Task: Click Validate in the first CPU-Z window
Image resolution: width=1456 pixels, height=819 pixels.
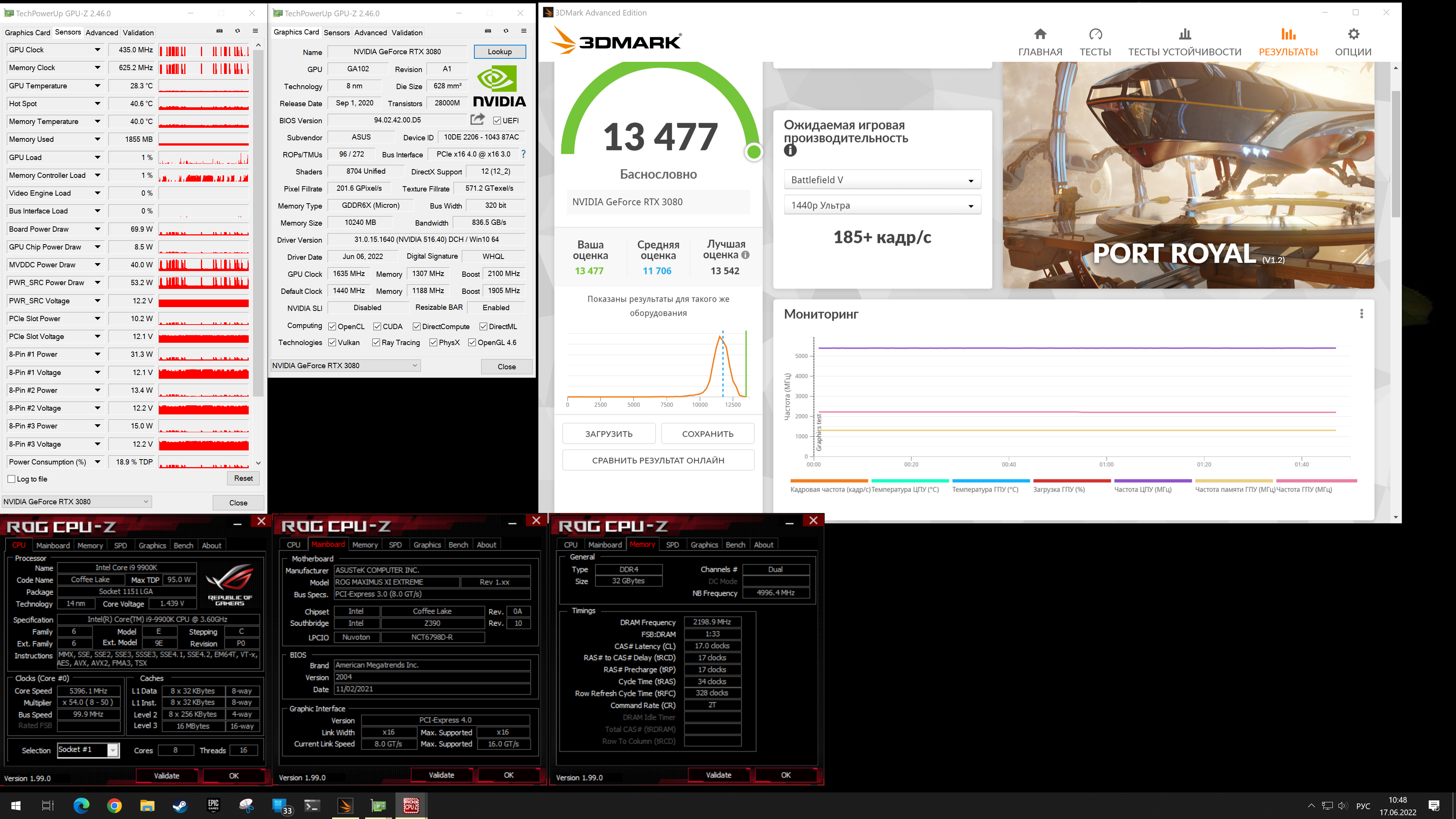Action: click(167, 775)
